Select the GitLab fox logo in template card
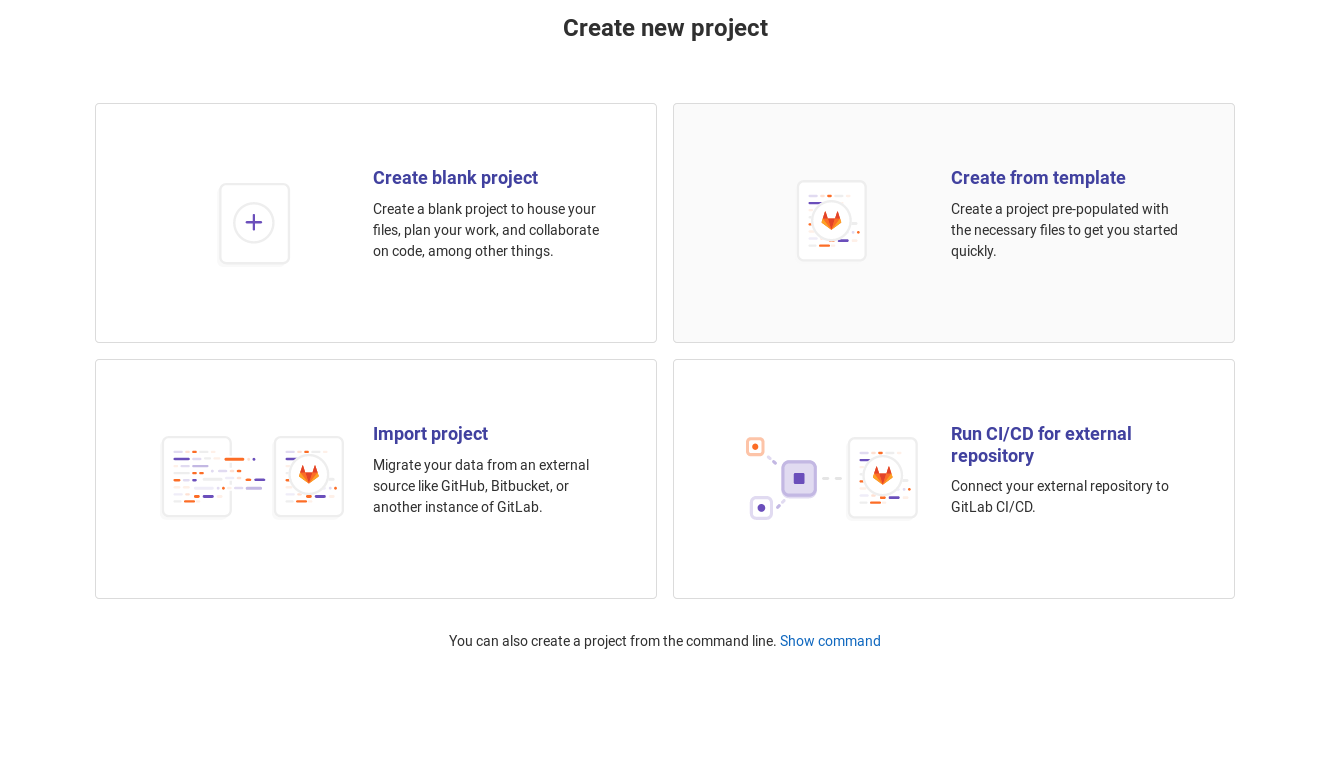Screen dimensions: 1343x759 pyautogui.click(x=832, y=220)
